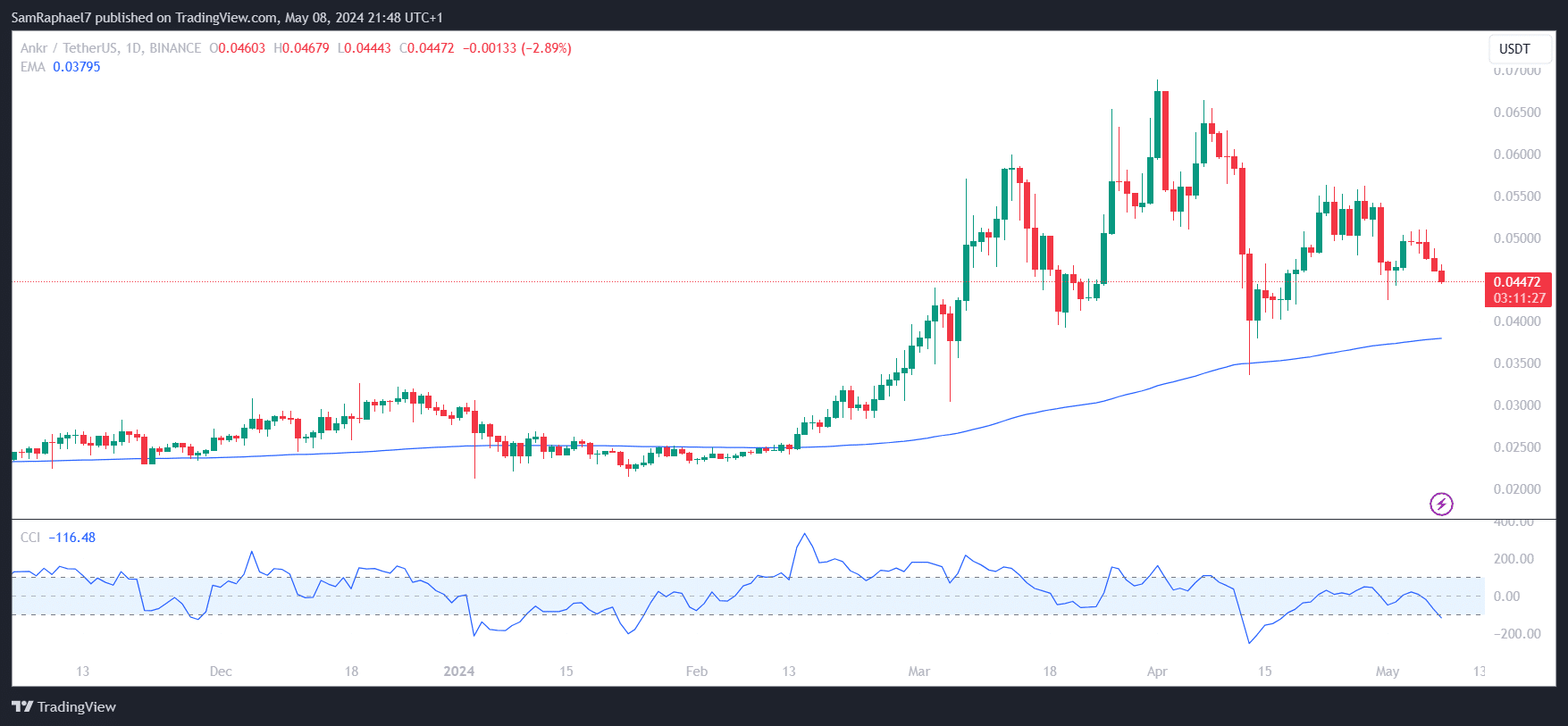The height and width of the screenshot is (726, 1568).
Task: Click the 2024 date axis label
Action: tap(459, 672)
